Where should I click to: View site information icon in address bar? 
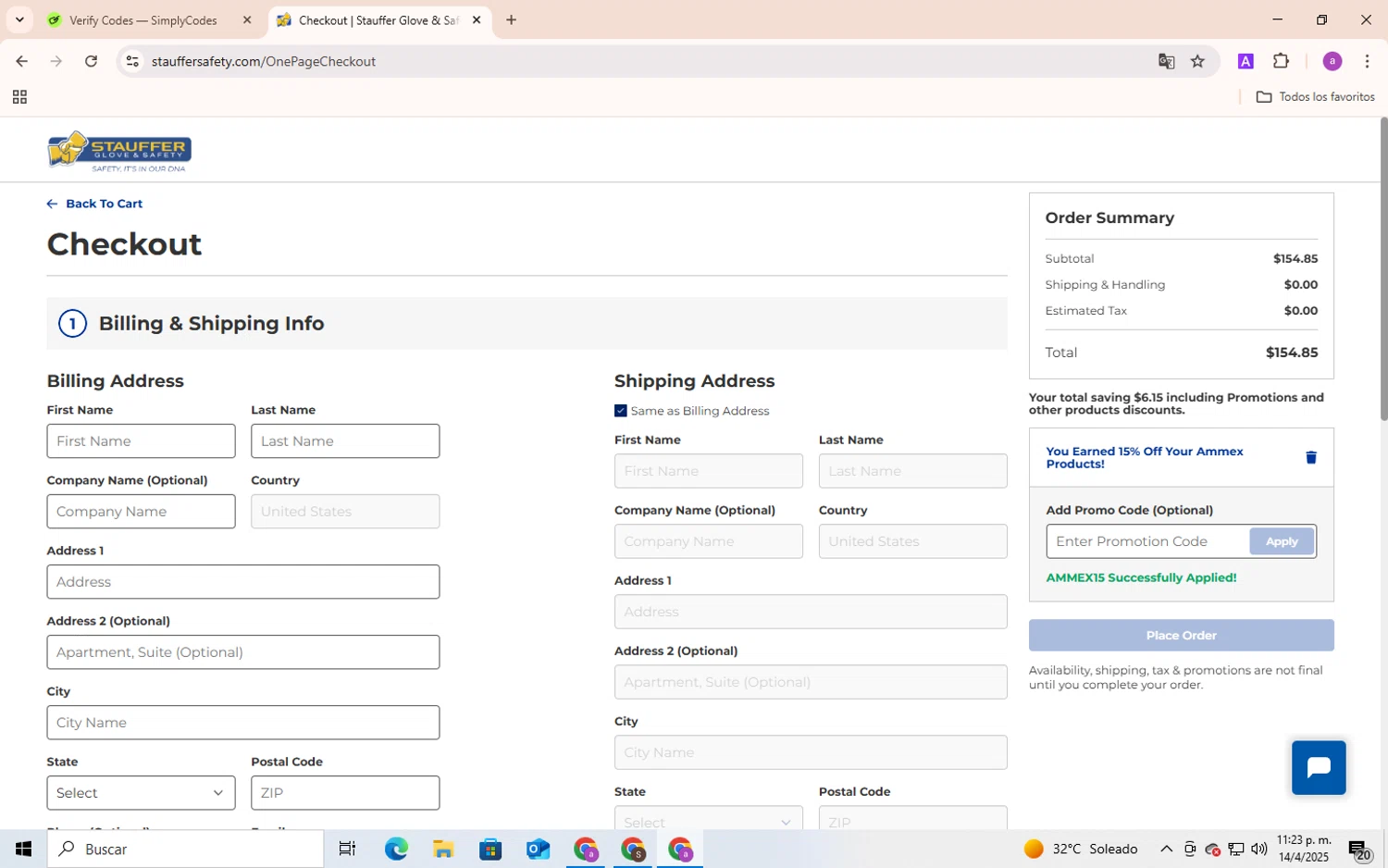point(132,61)
